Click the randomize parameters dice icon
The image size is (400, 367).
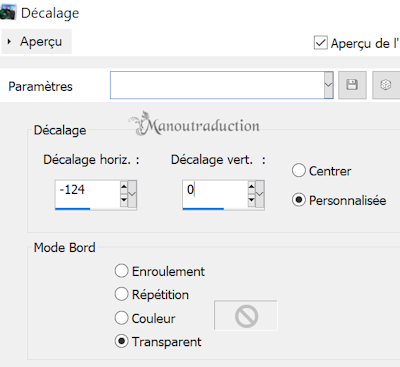click(x=386, y=85)
